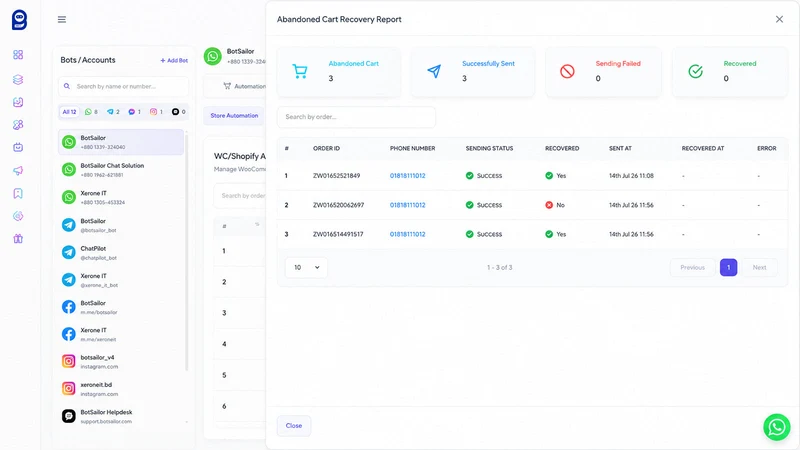Go to page 1 in pagination

coord(728,267)
